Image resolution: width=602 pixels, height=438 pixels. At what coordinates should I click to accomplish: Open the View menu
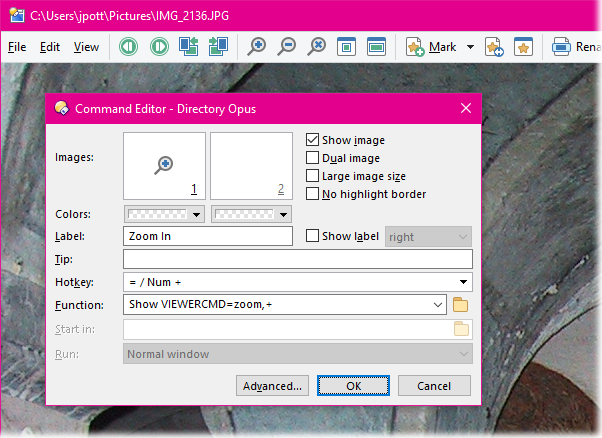click(86, 47)
